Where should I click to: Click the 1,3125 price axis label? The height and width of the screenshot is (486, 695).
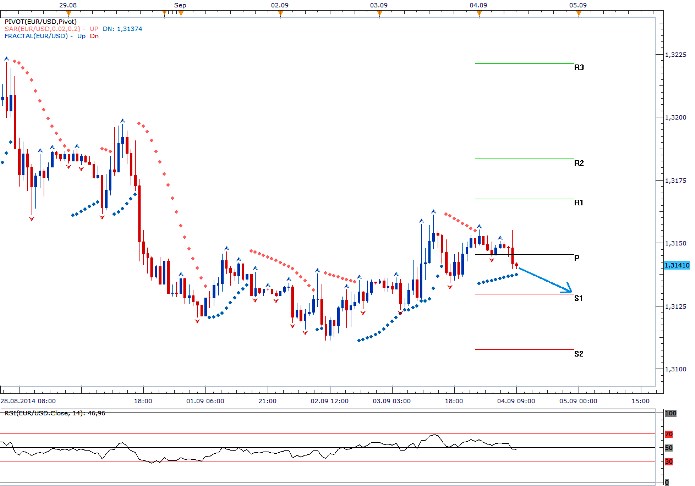click(675, 306)
